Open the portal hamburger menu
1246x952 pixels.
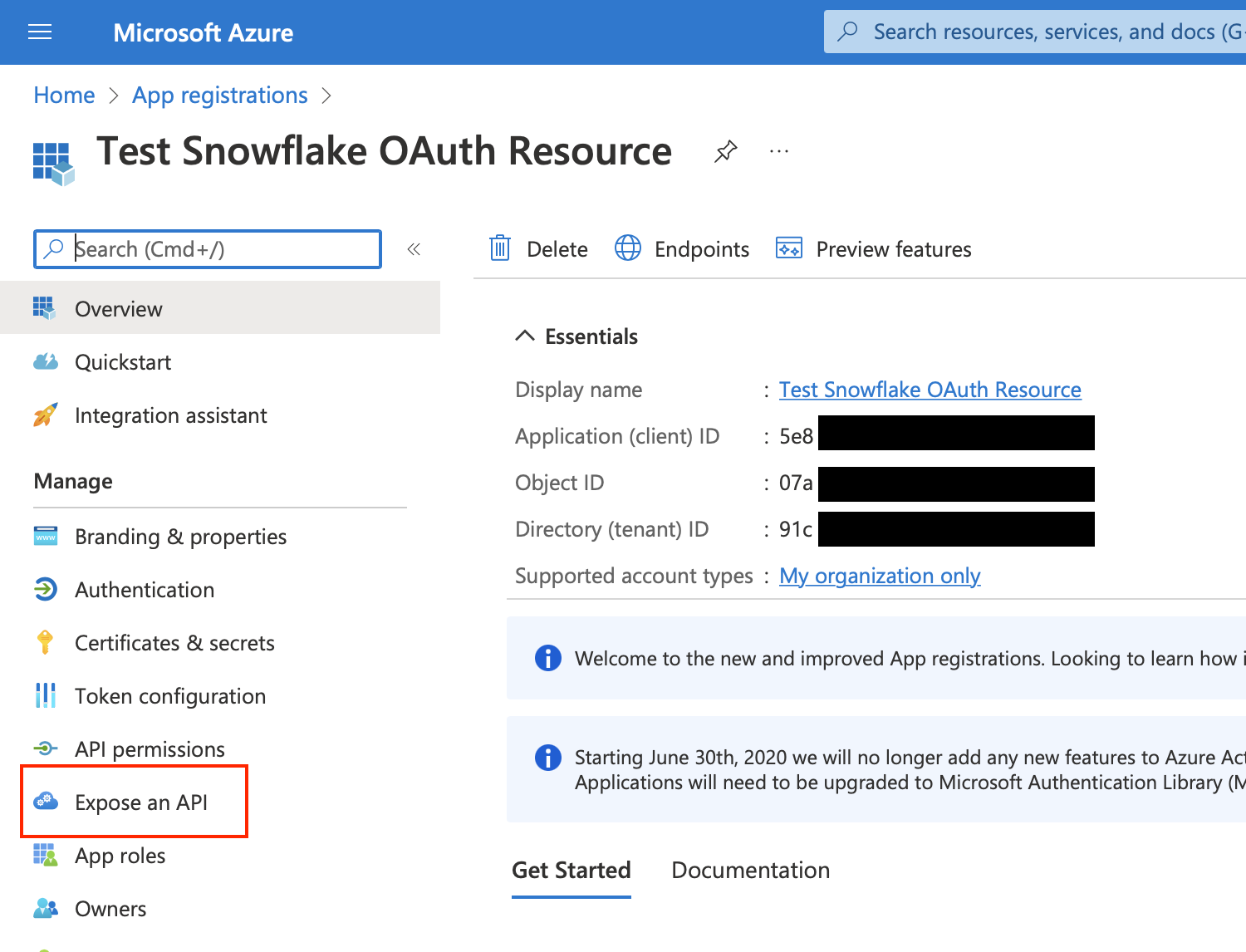39,32
